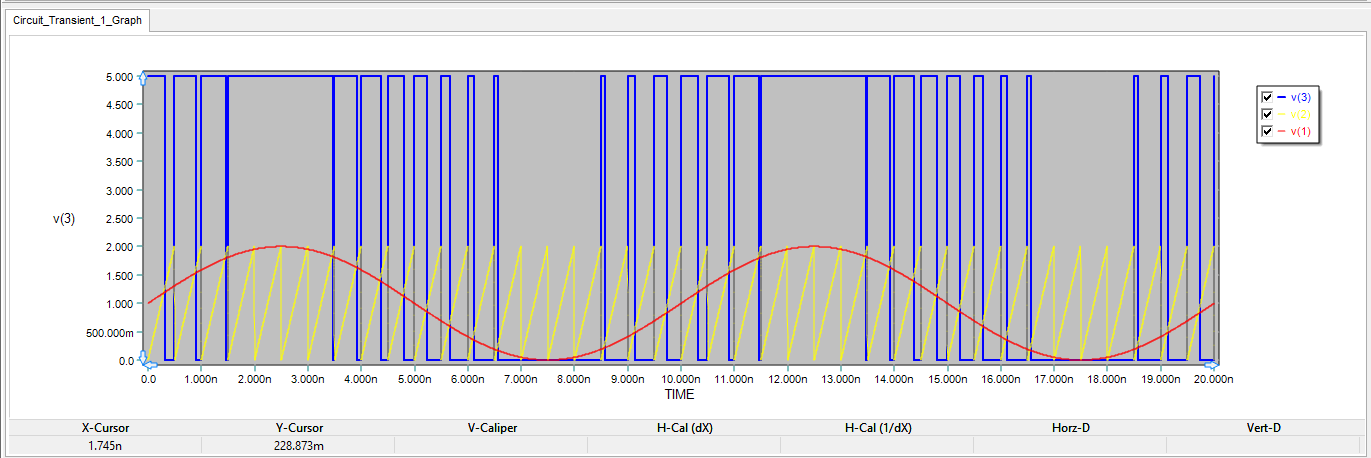Select the v(3) legend label

1300,97
